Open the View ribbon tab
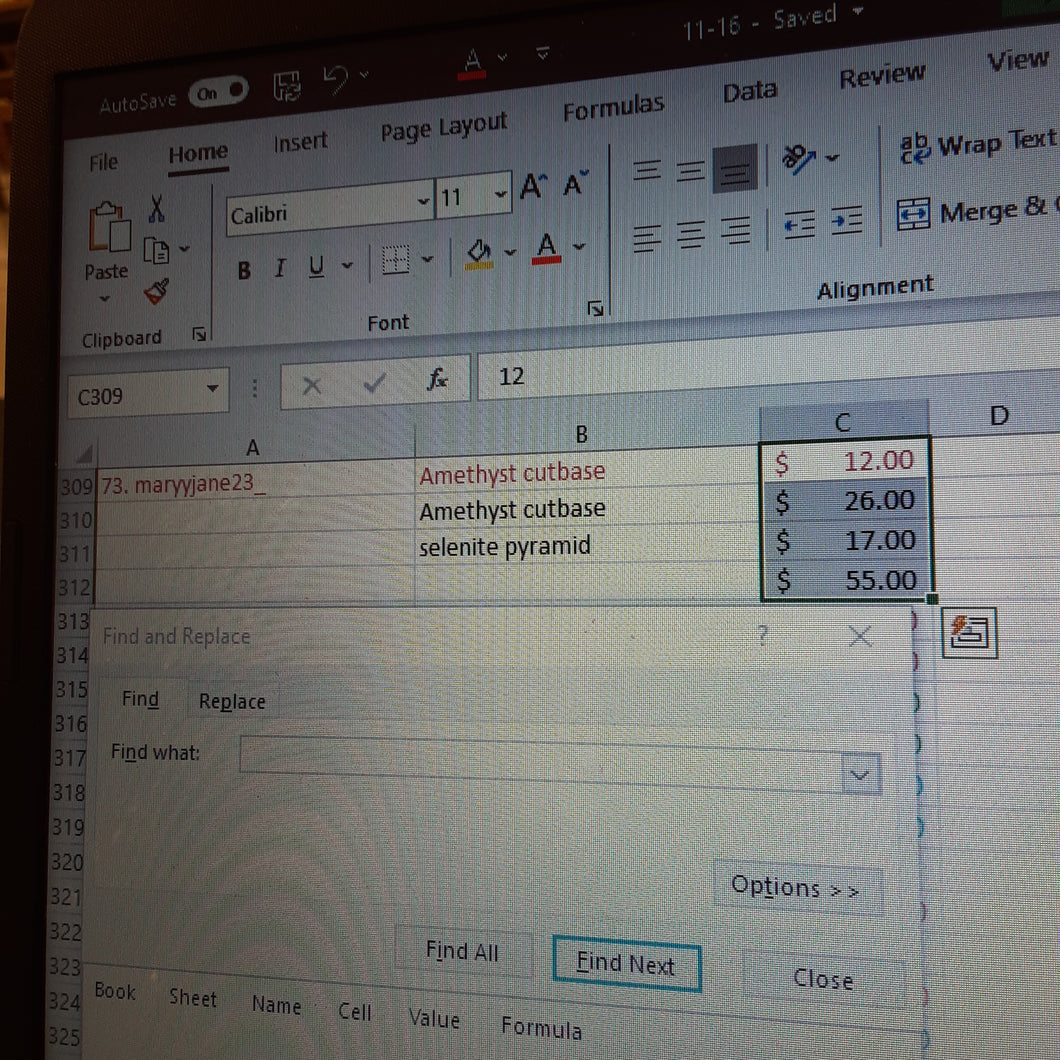1060x1060 pixels. pos(1017,60)
